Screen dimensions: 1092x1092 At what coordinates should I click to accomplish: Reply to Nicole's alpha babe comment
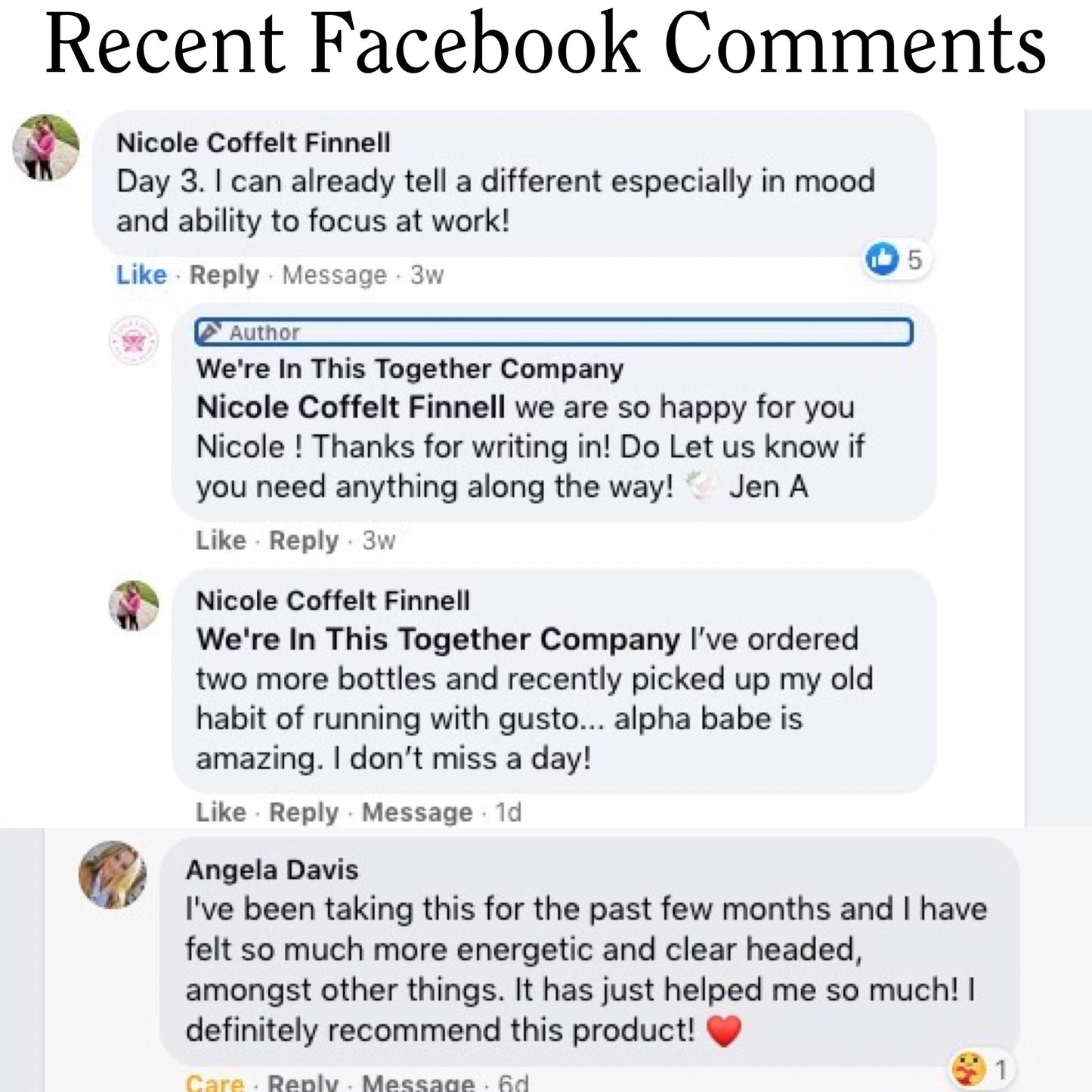pos(303,812)
